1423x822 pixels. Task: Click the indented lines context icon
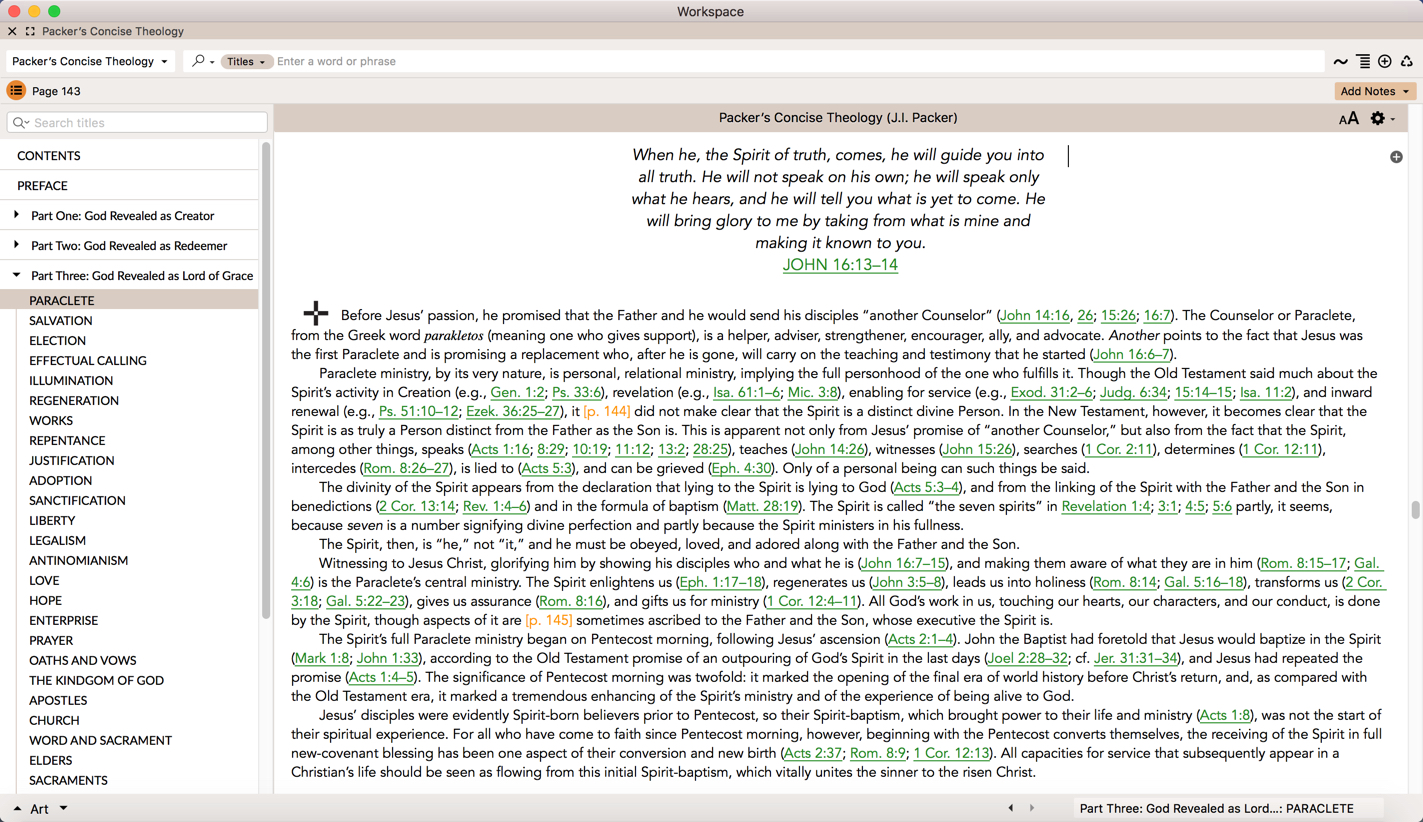tap(1363, 62)
